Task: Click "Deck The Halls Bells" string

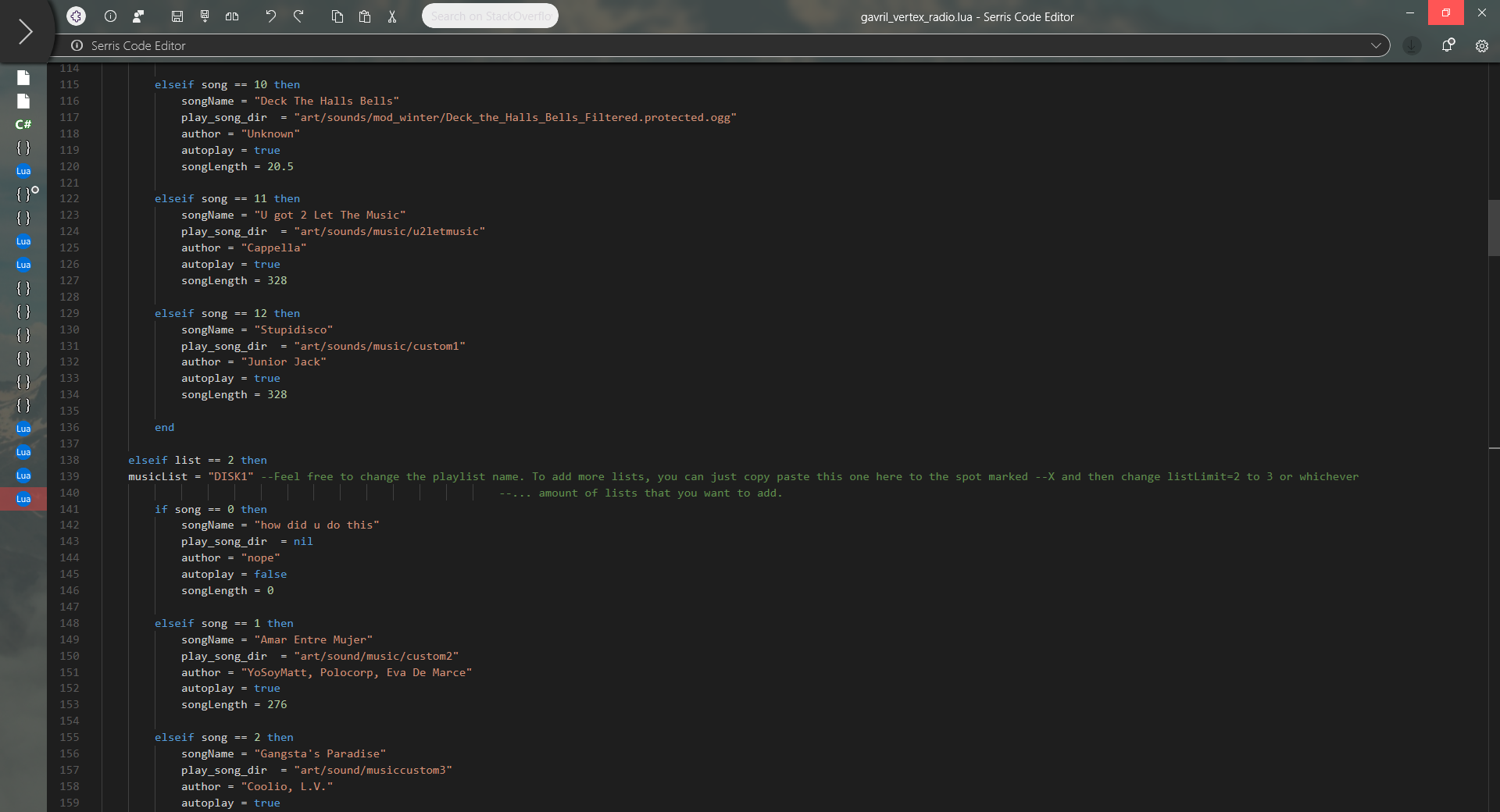Action: tap(327, 101)
